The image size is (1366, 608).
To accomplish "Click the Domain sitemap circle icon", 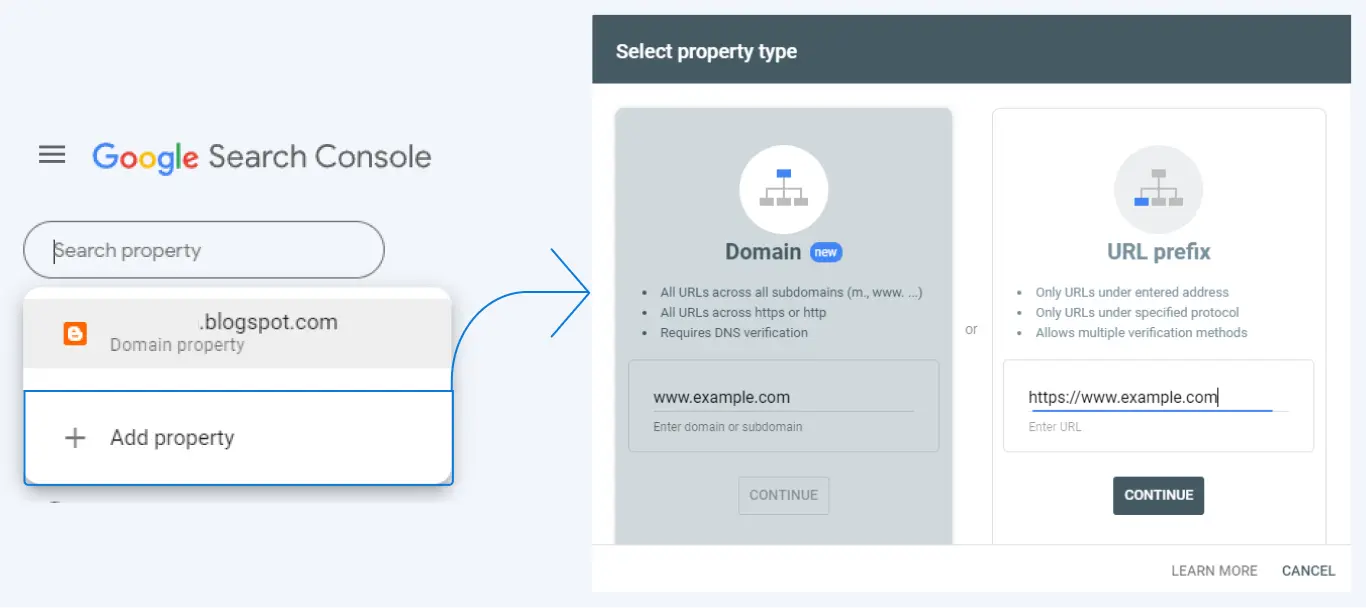I will (x=783, y=189).
